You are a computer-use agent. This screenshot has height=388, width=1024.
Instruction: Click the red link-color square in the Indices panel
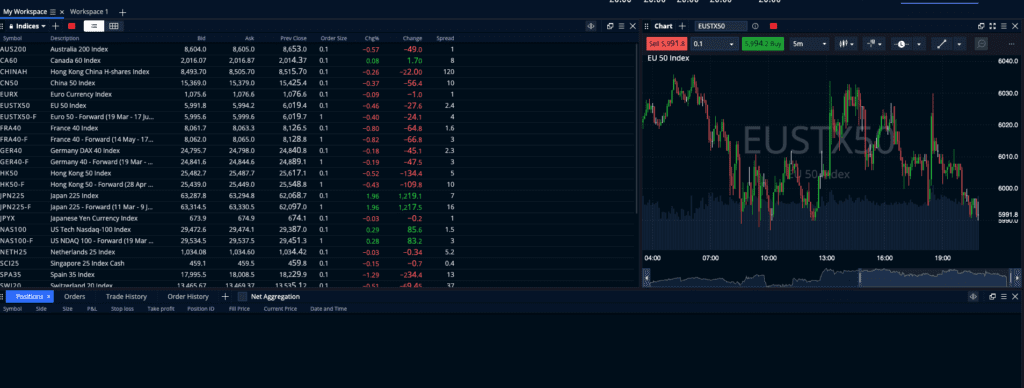click(x=72, y=26)
